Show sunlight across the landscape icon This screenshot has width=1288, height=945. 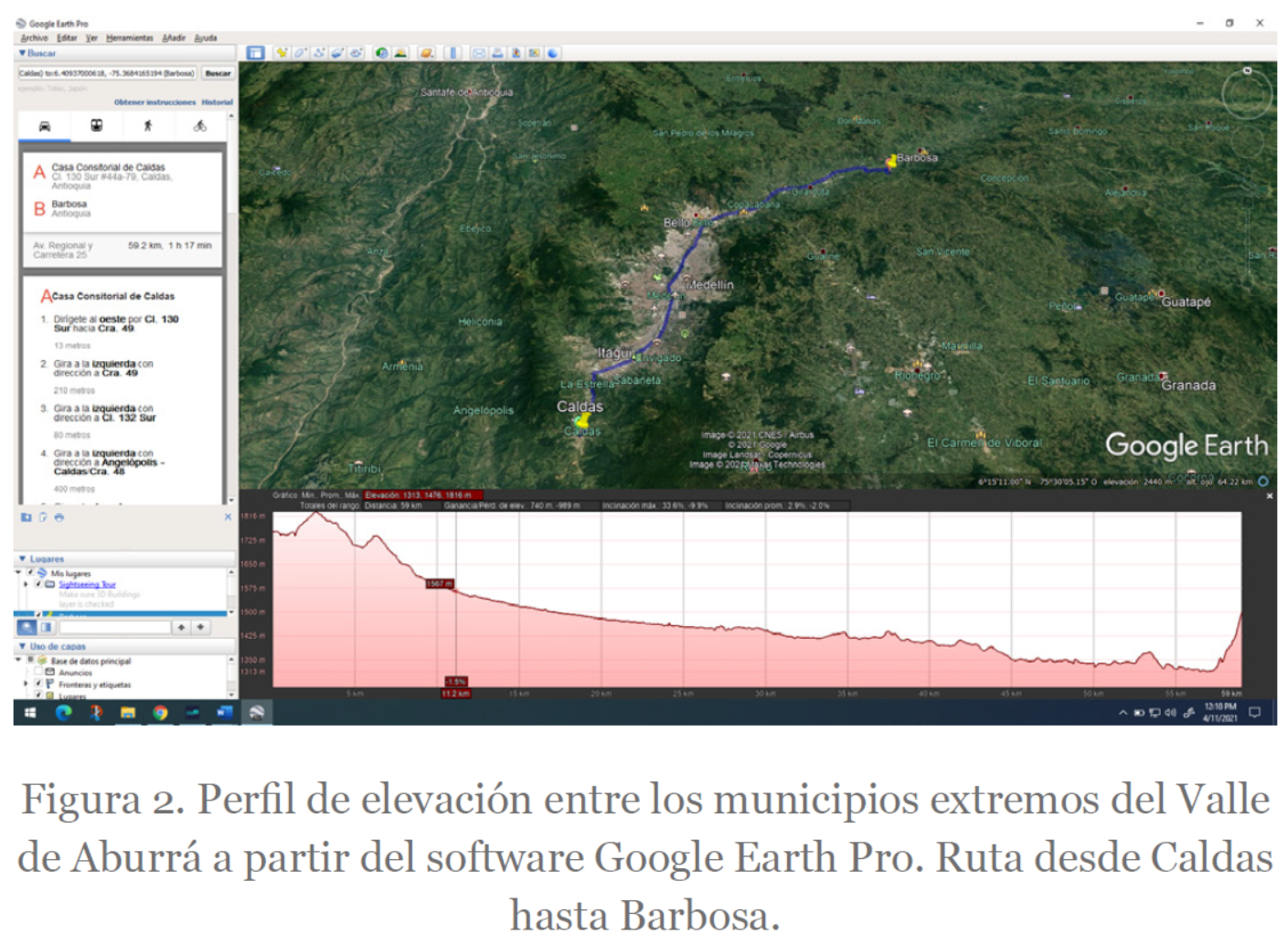point(400,53)
